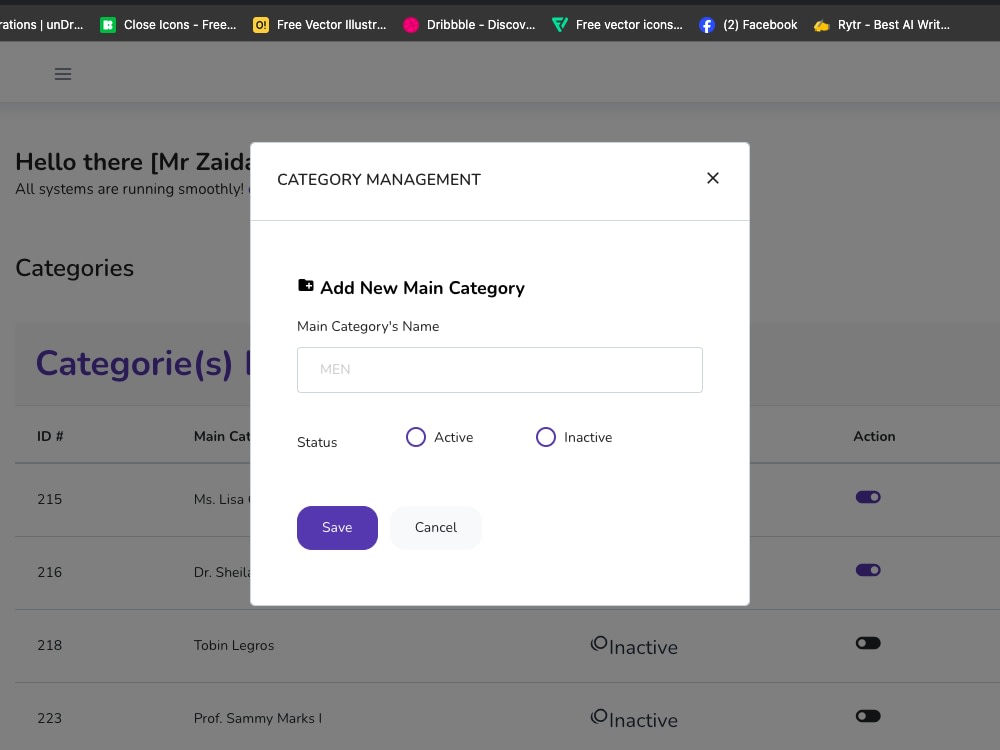
Task: Open the Rytr Best AI Writer bookmark
Action: pos(882,25)
